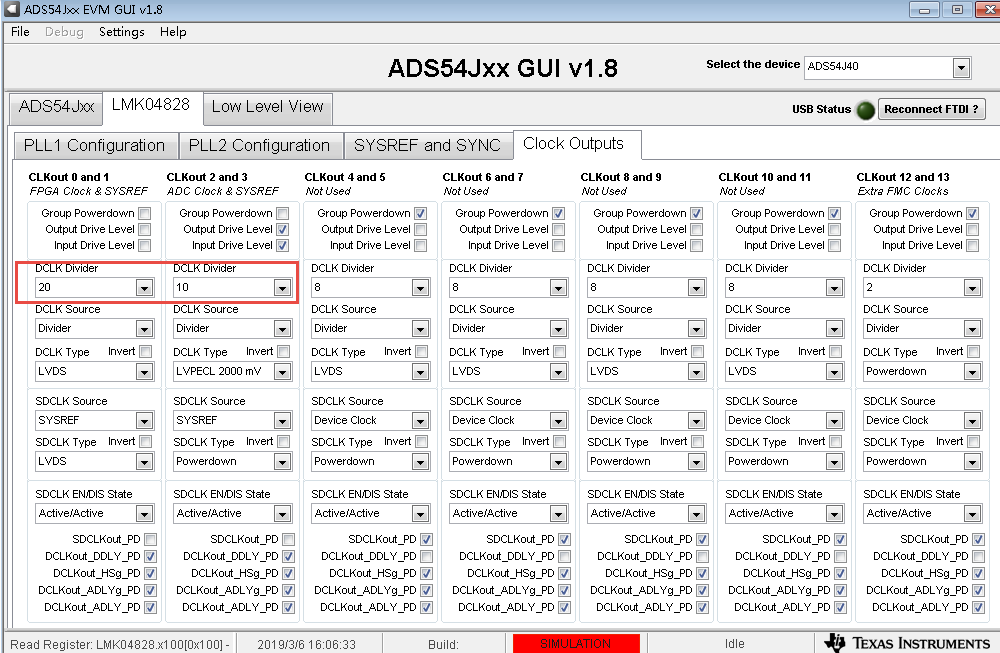Image resolution: width=1000 pixels, height=653 pixels.
Task: Click the CLKout 0 and 1 heading
Action: [69, 177]
